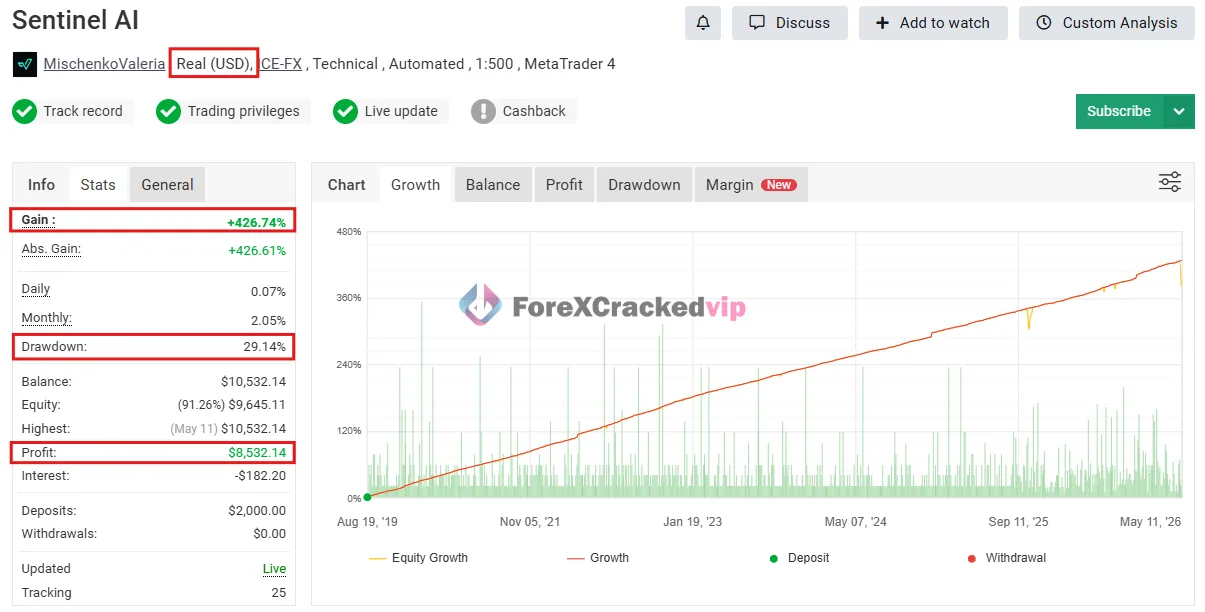Expand the Subscribe dropdown arrow
The image size is (1205, 612).
1179,111
